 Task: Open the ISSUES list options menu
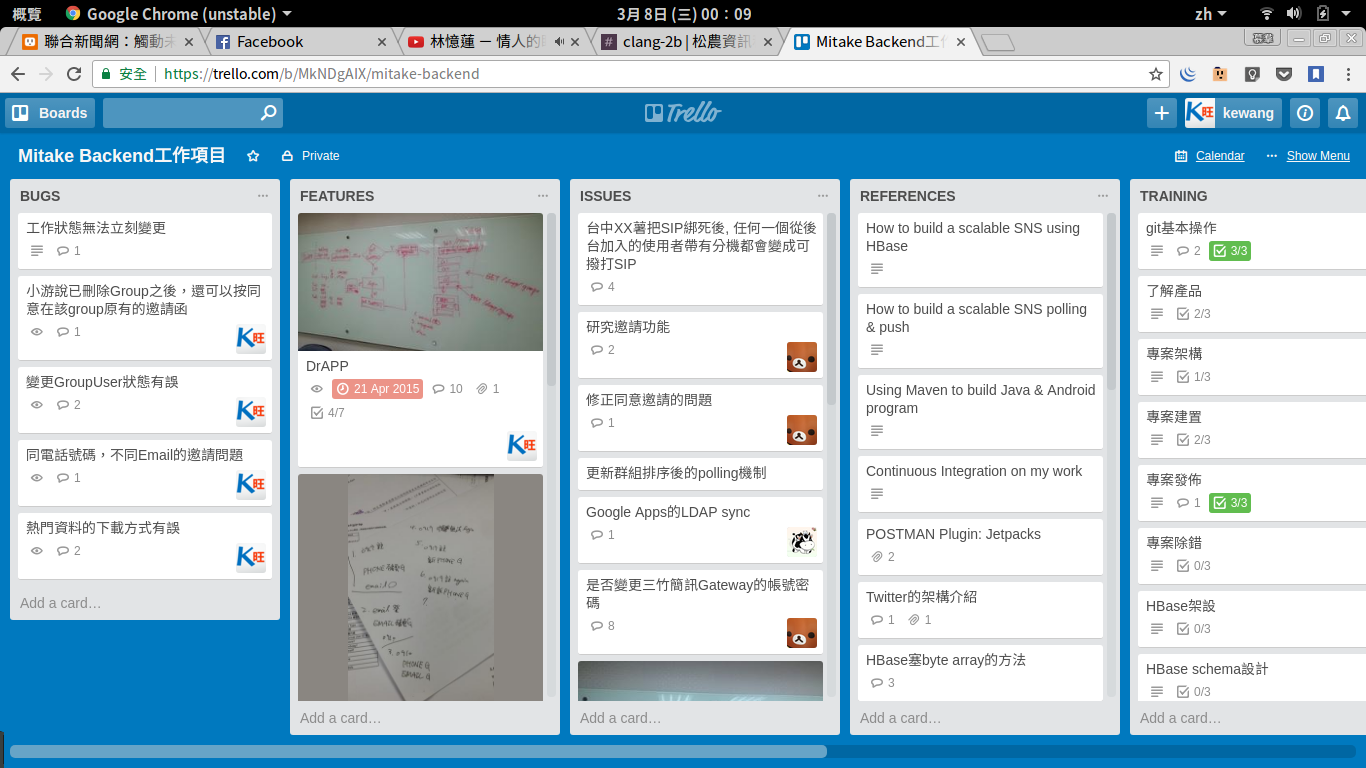click(x=823, y=196)
